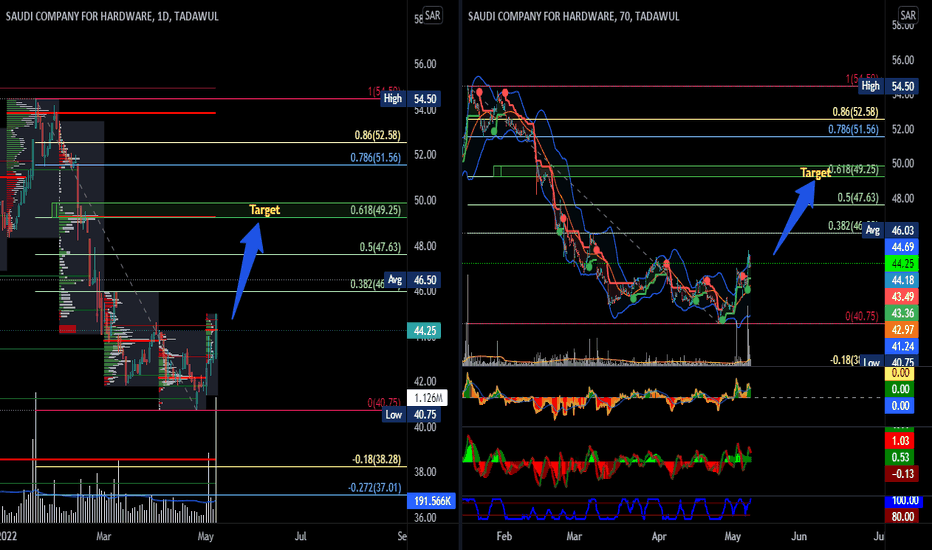This screenshot has height=550, width=932.
Task: Click the SAR currency button on 70-minute chart
Action: click(908, 15)
